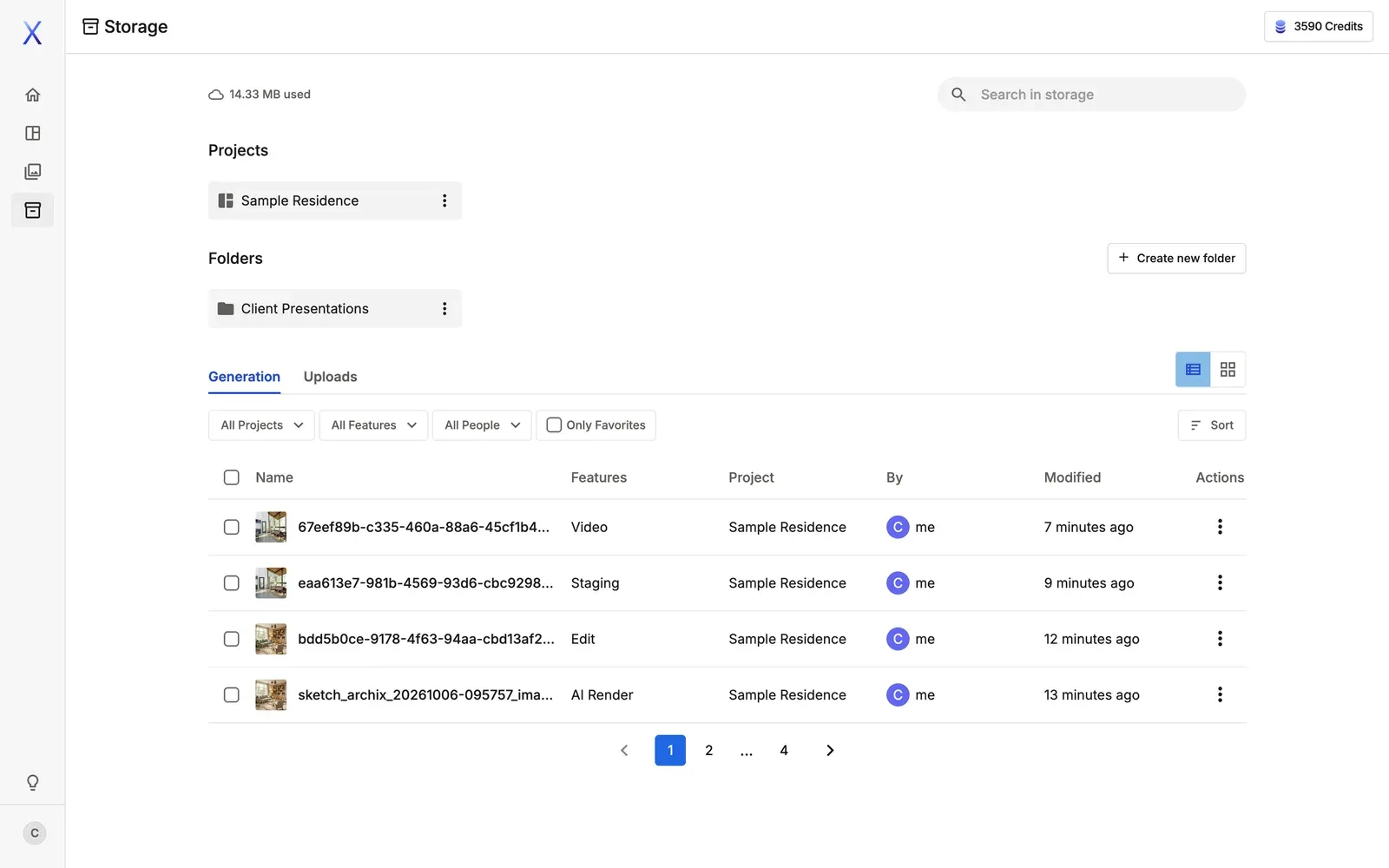Click the By column header
Image resolution: width=1389 pixels, height=868 pixels.
coord(894,477)
